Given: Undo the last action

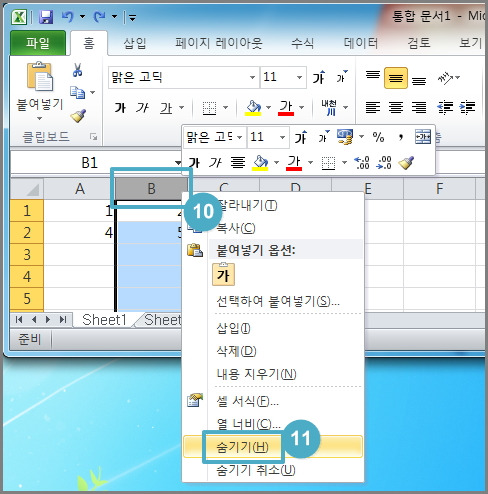Looking at the screenshot, I should [68, 16].
